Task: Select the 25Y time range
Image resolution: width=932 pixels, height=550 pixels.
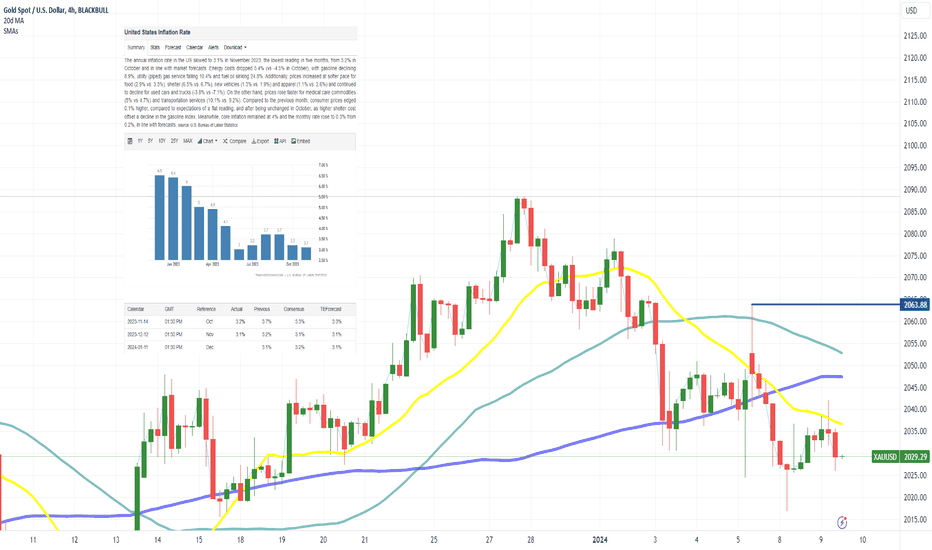Action: pos(174,142)
